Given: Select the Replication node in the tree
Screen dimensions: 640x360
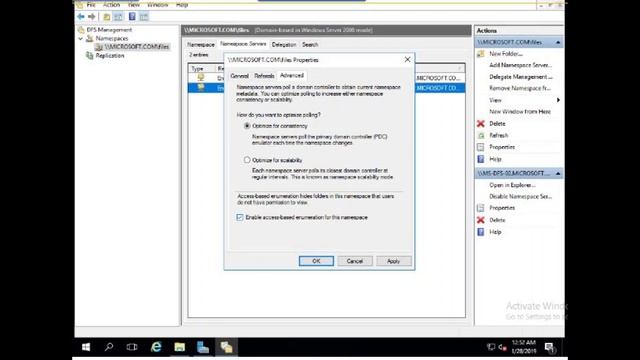Looking at the screenshot, I should click(x=110, y=56).
